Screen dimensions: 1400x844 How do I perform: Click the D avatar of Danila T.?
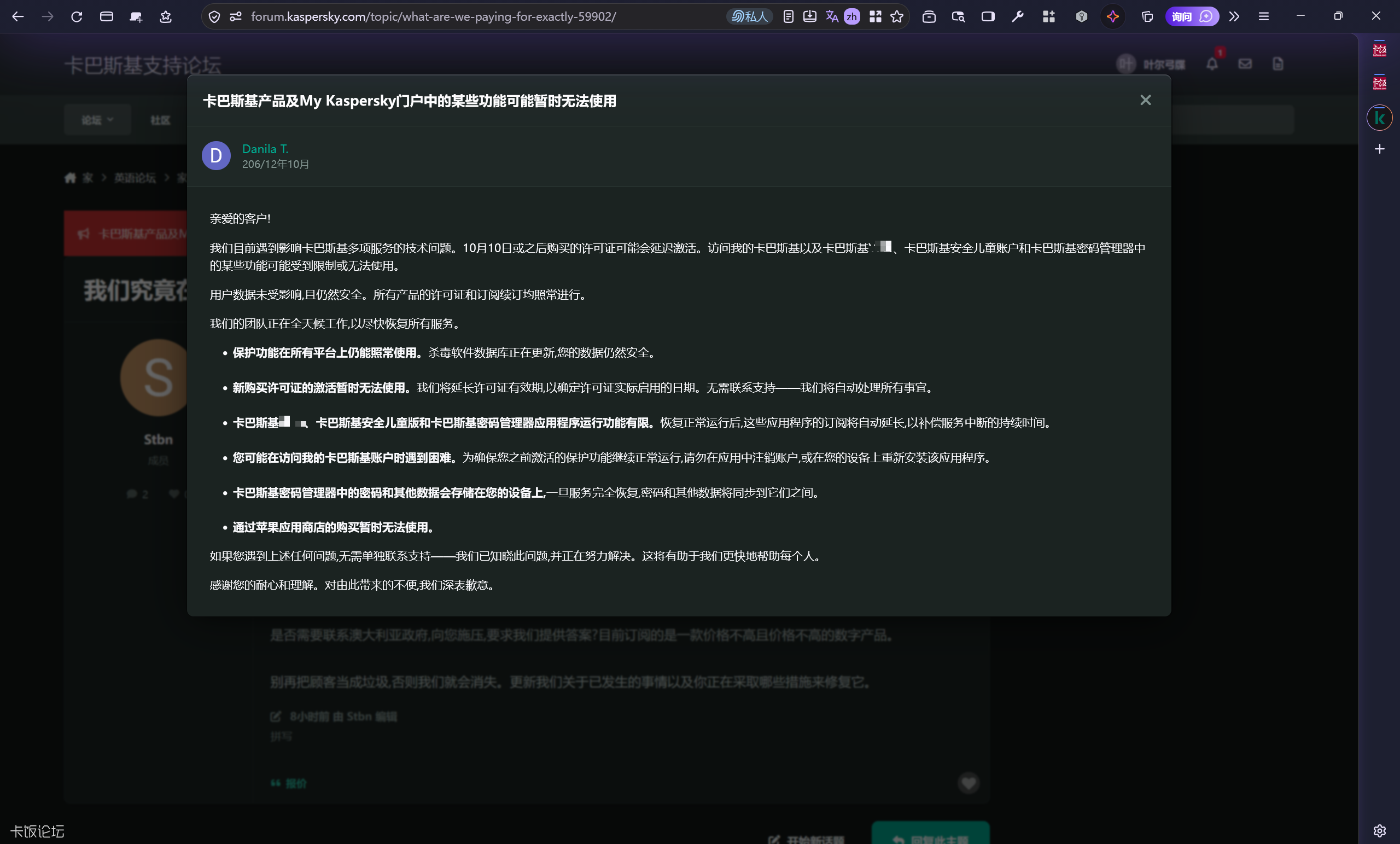tap(216, 156)
